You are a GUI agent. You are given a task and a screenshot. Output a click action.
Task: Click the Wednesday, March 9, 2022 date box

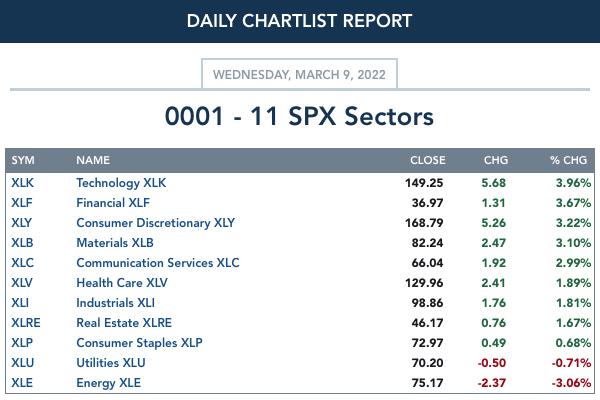[x=299, y=74]
